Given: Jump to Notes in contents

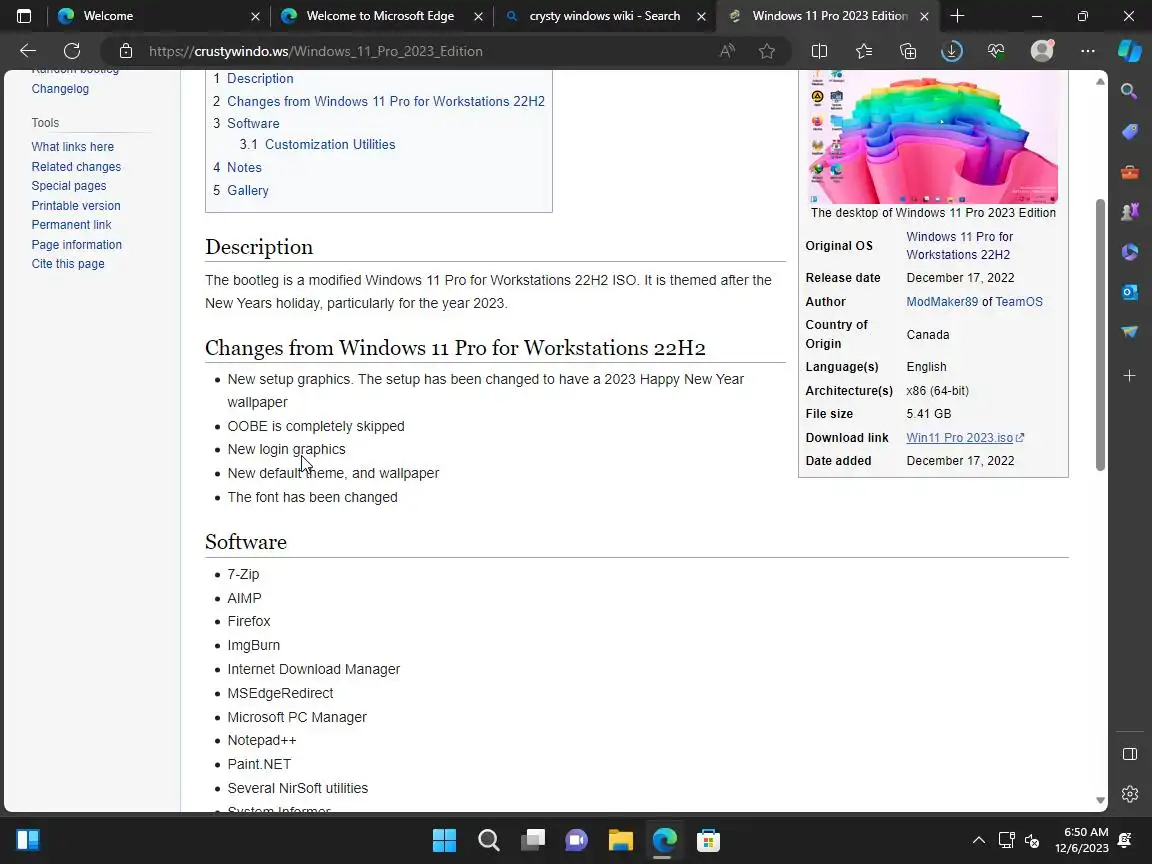Looking at the screenshot, I should tap(244, 168).
